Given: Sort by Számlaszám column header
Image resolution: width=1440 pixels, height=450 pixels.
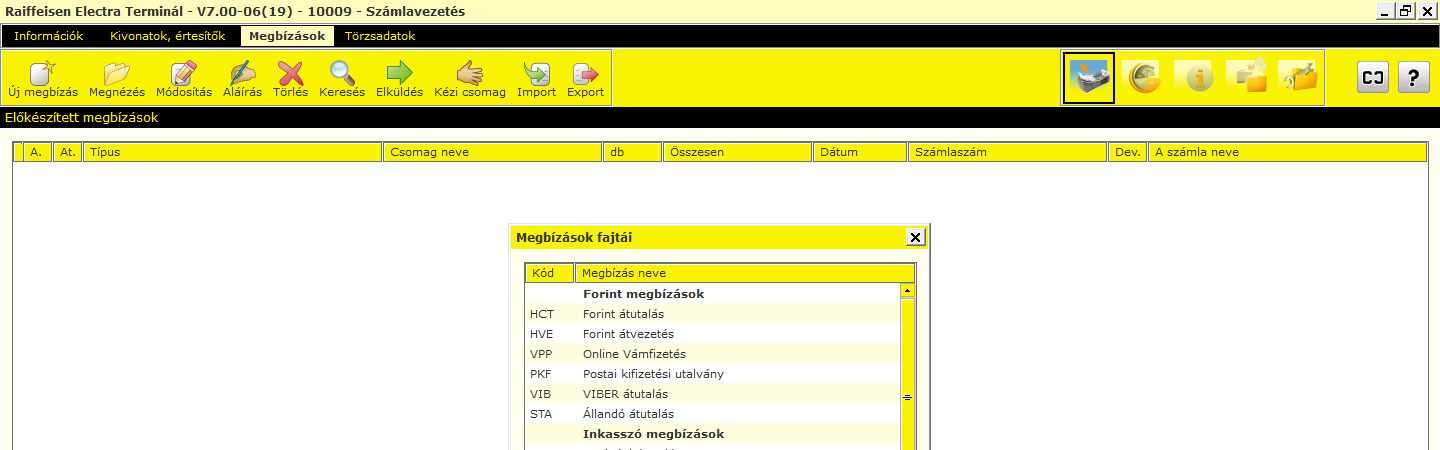Looking at the screenshot, I should [1008, 152].
